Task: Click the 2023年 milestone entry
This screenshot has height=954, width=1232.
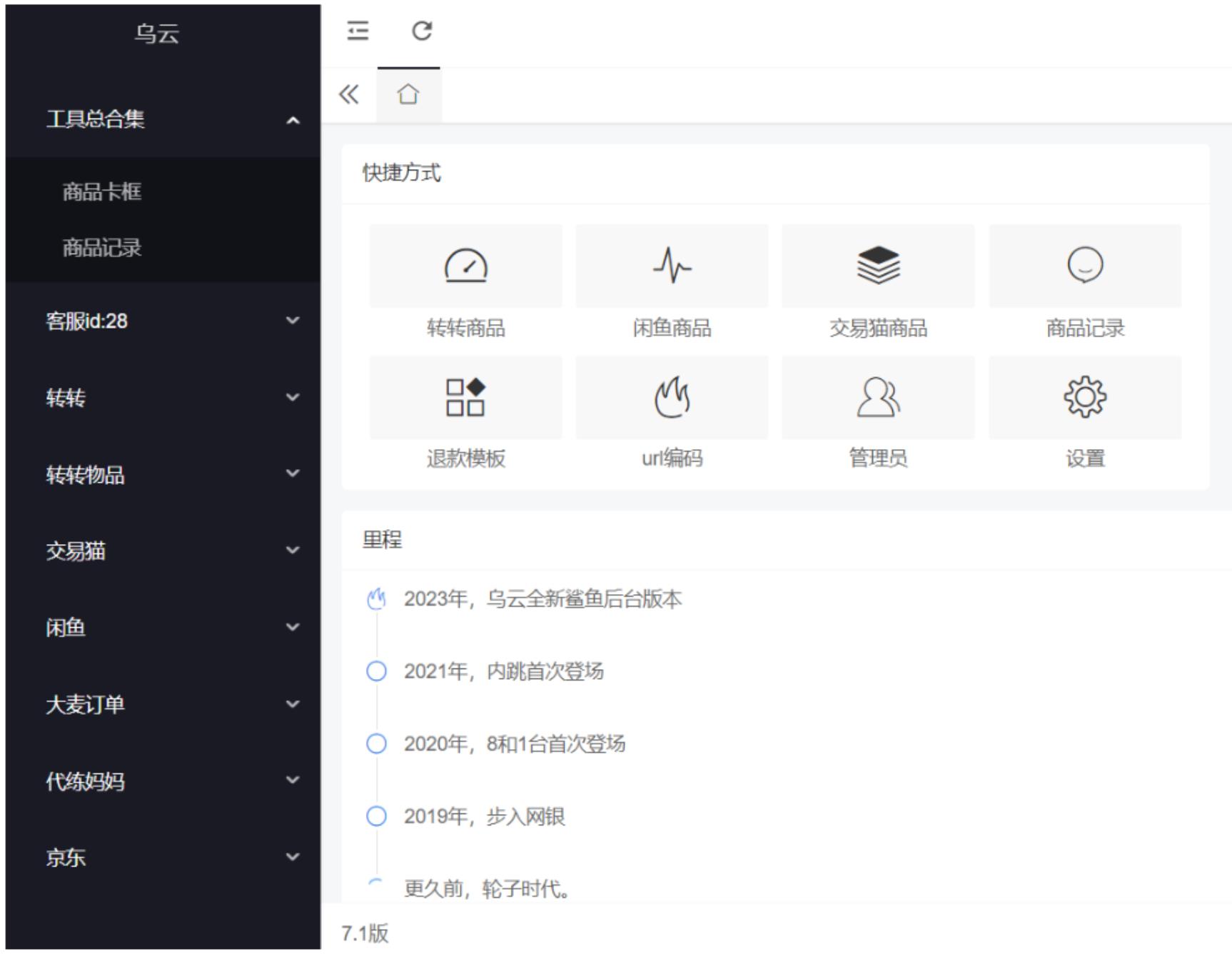Action: click(x=542, y=600)
